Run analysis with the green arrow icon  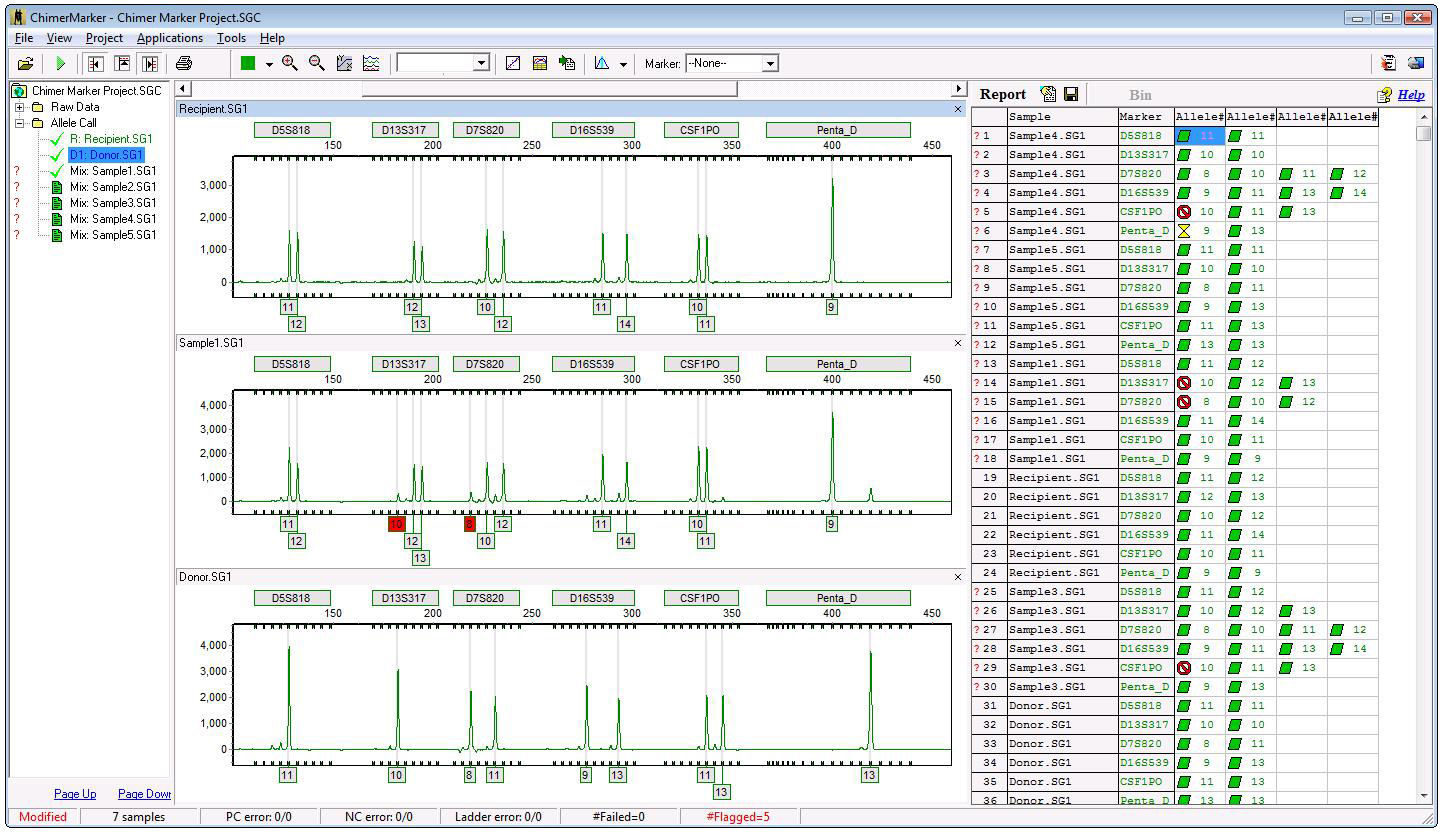point(60,63)
